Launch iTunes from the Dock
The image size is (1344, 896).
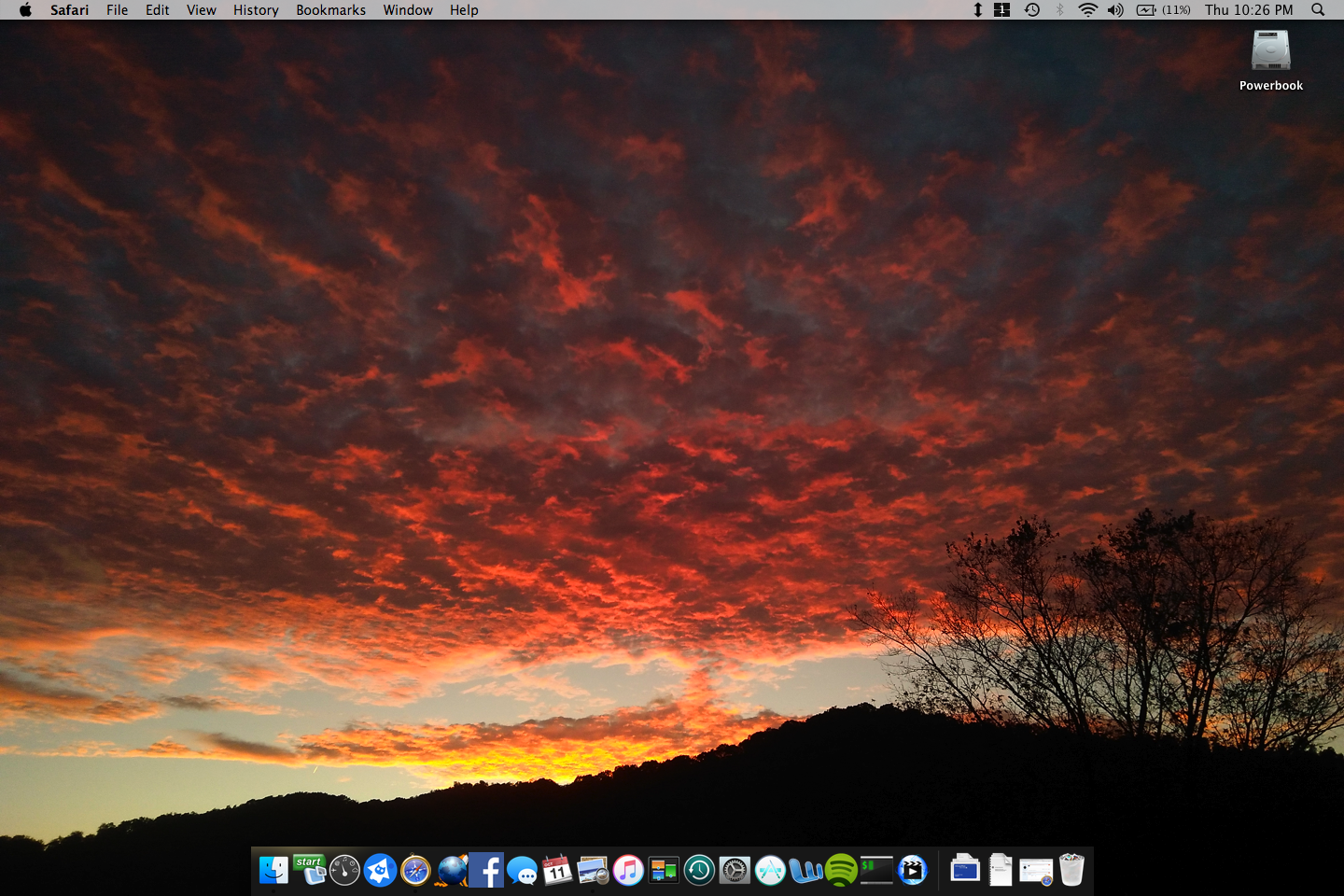[x=628, y=870]
